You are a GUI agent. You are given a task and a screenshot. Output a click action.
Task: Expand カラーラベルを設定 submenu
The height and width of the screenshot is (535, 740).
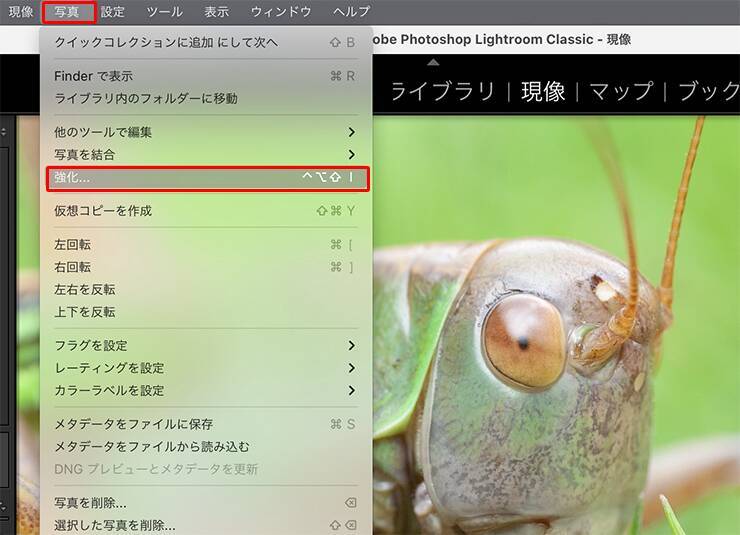[206, 390]
